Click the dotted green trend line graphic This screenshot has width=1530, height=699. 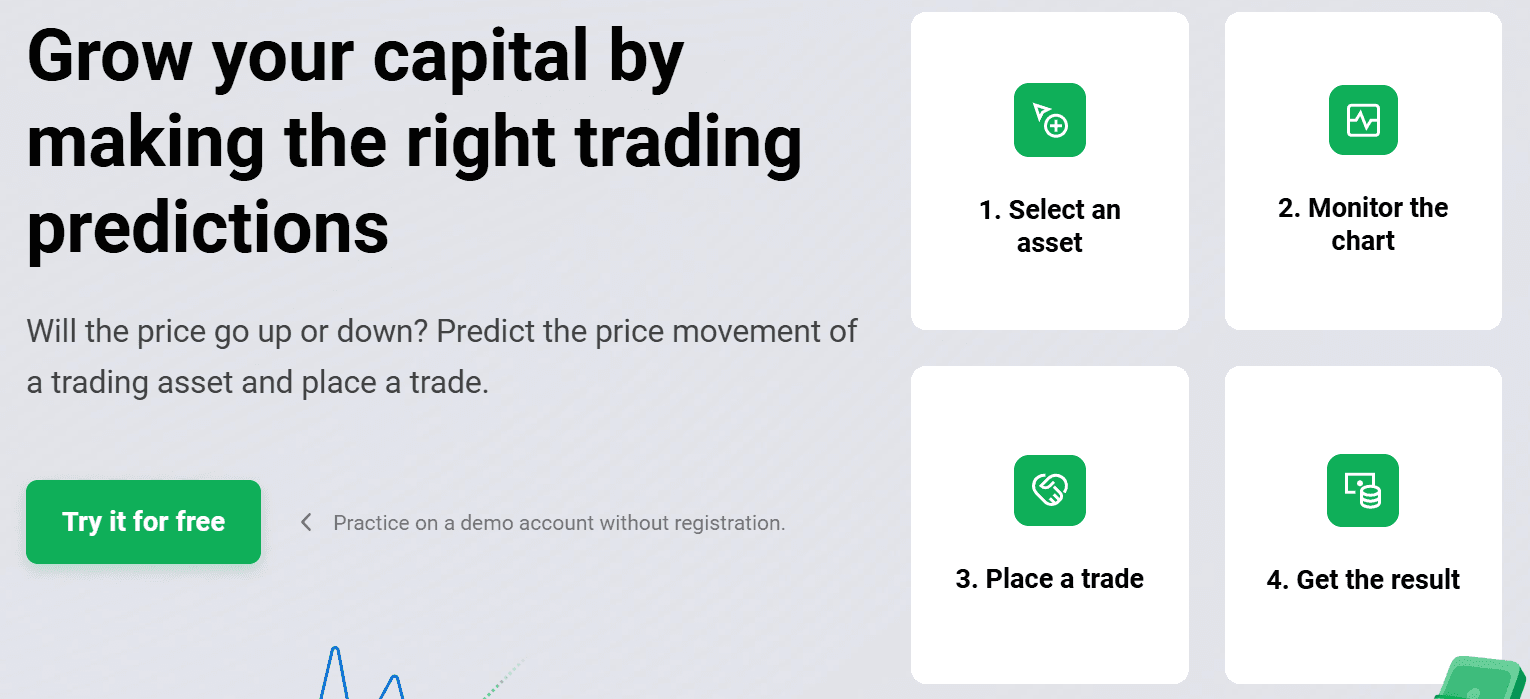point(502,678)
